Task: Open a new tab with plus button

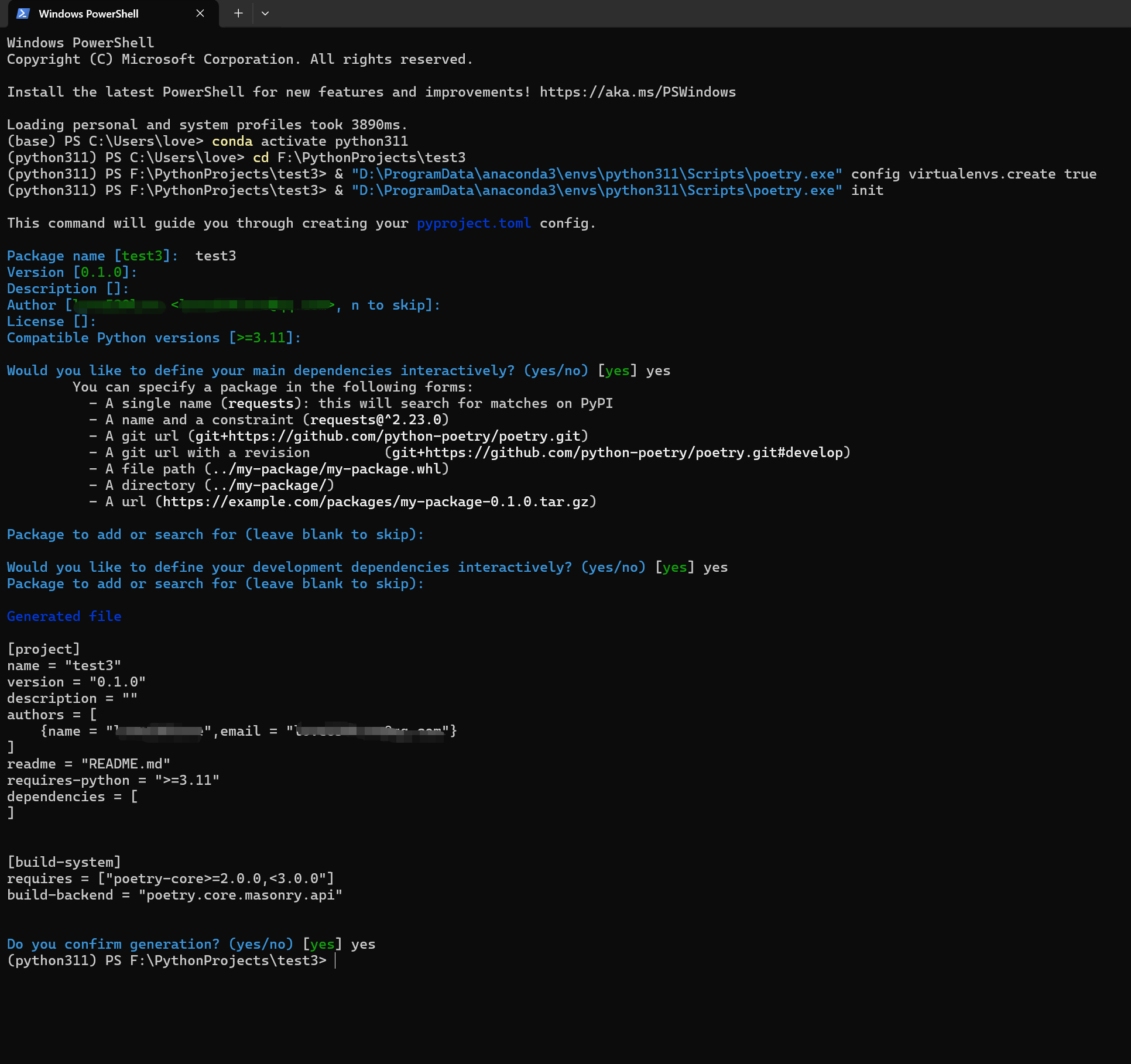Action: click(238, 13)
